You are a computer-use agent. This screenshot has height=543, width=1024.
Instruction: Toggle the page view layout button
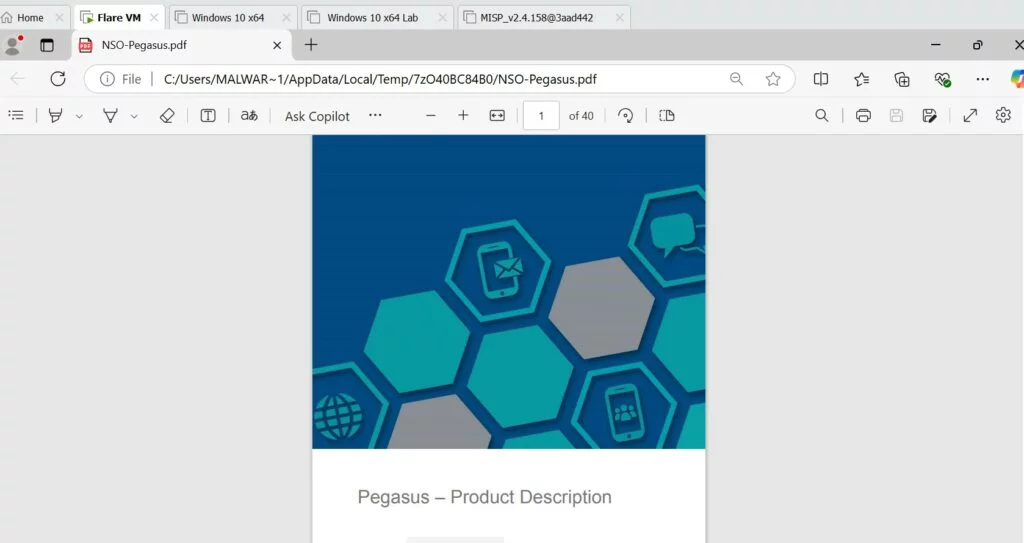point(668,116)
